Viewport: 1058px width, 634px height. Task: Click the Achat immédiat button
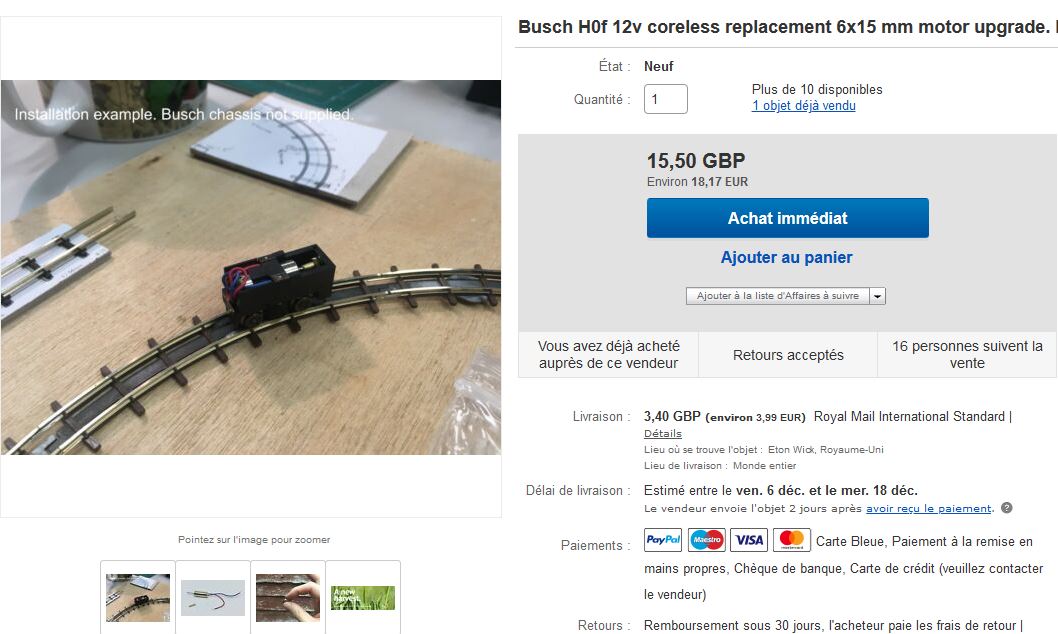pos(787,218)
